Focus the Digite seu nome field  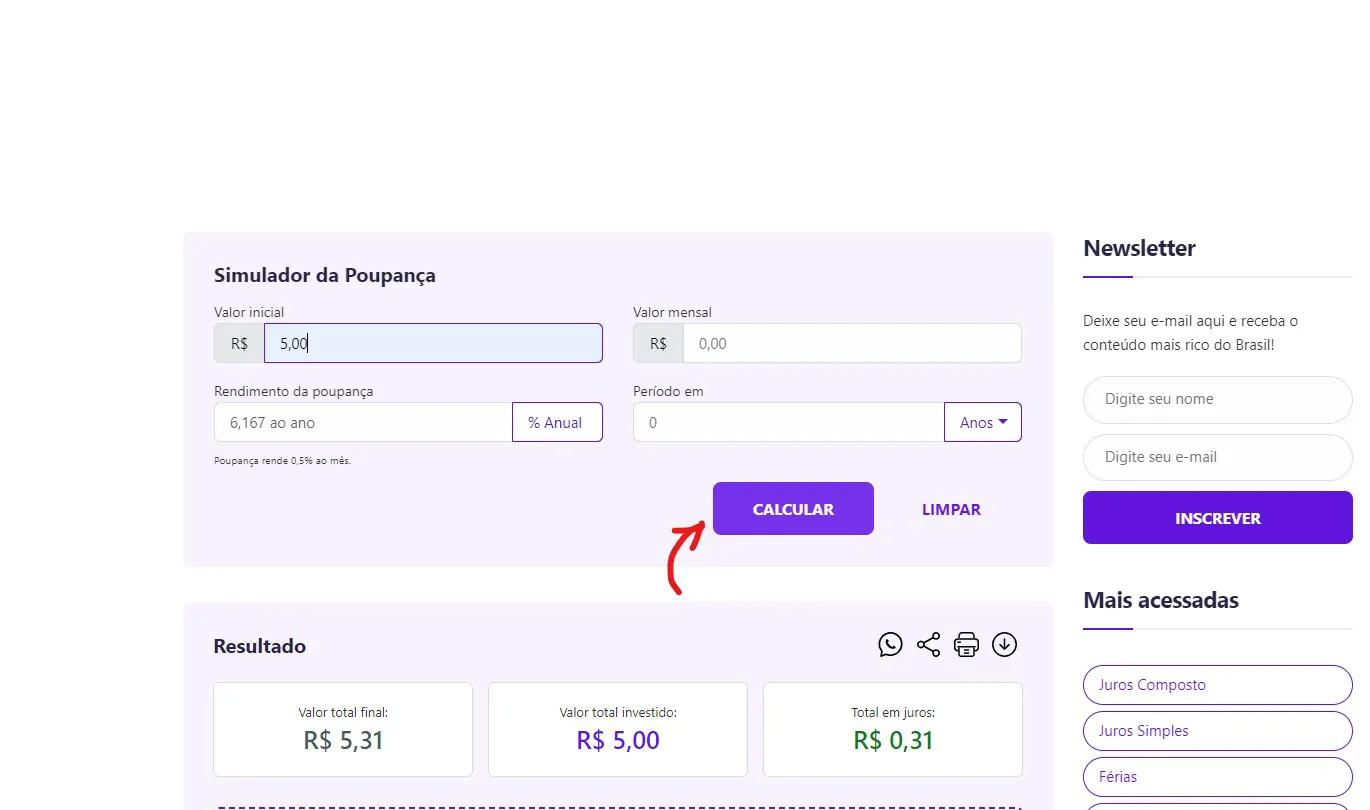(x=1218, y=399)
